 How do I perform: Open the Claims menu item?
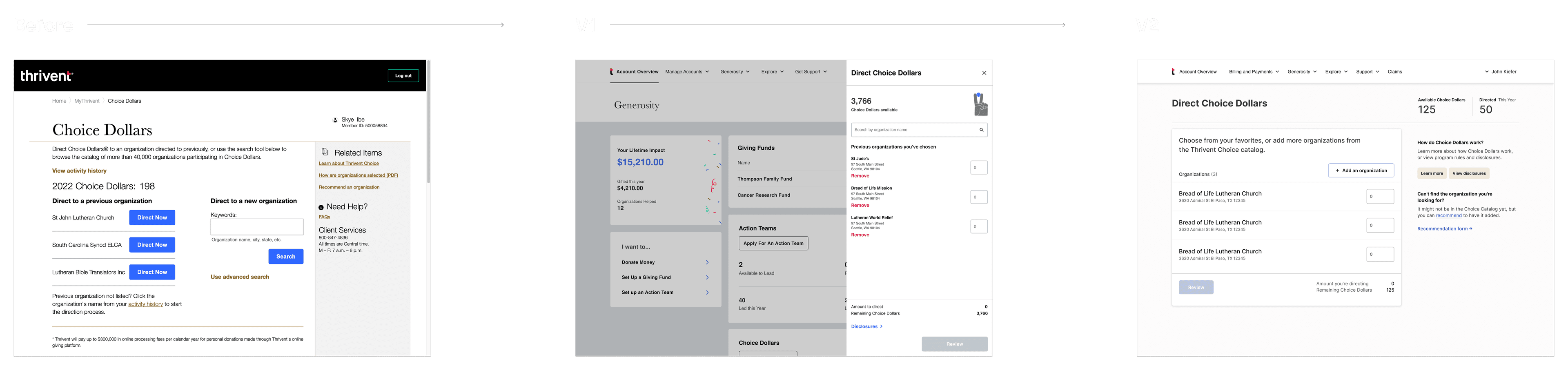(1395, 72)
